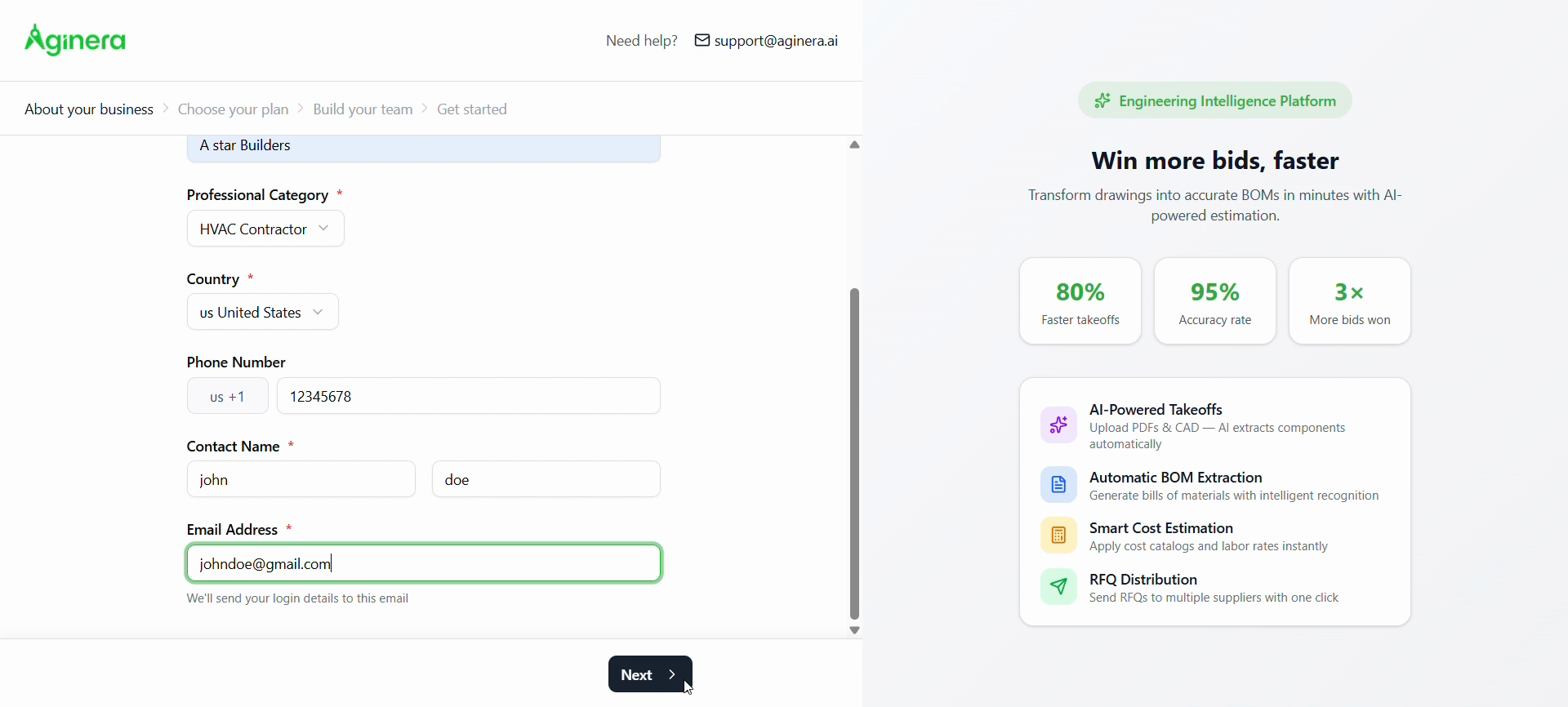Open the Country dropdown showing United States

tap(262, 313)
